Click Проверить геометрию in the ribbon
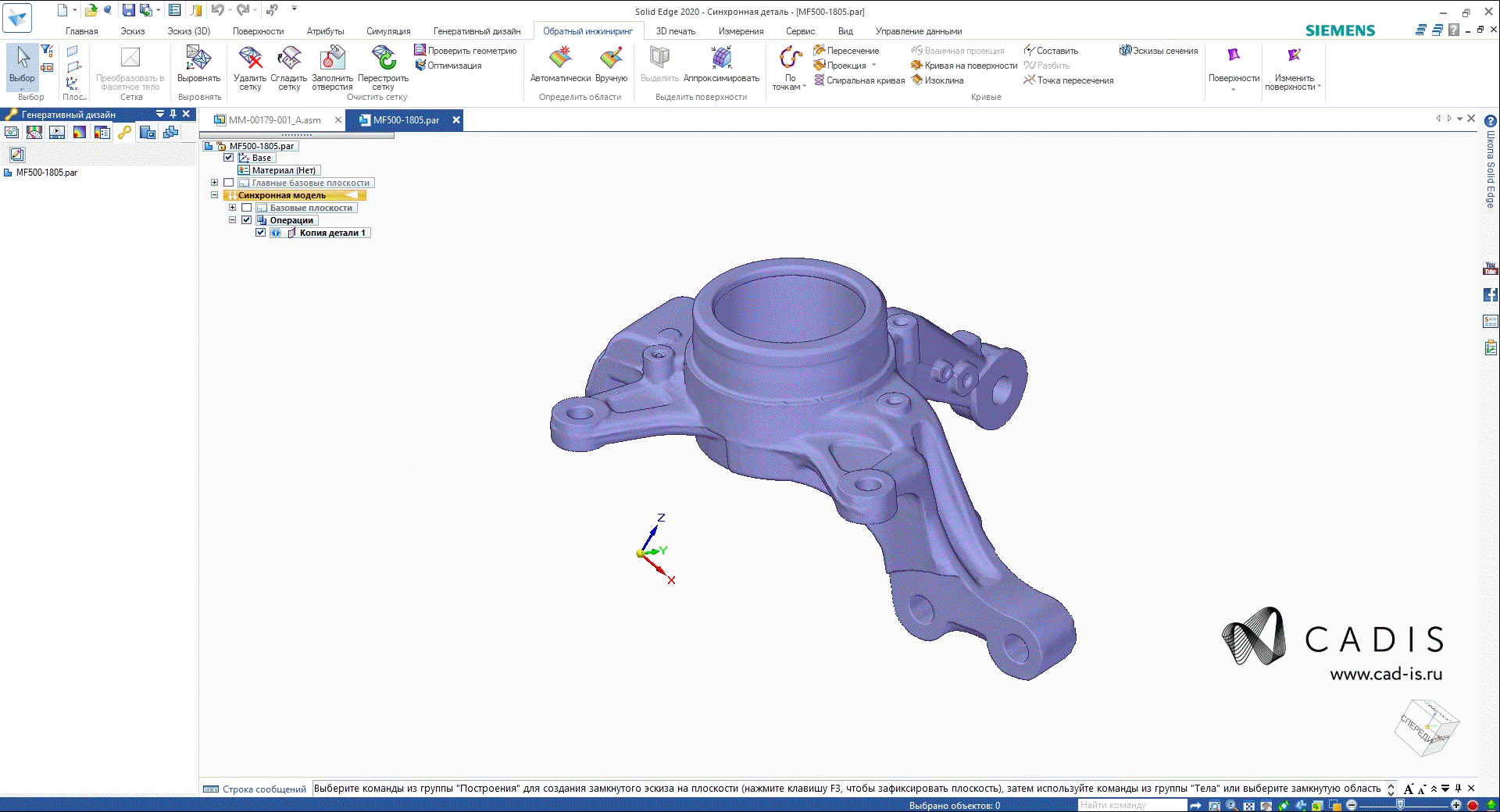The image size is (1500, 812). point(465,51)
